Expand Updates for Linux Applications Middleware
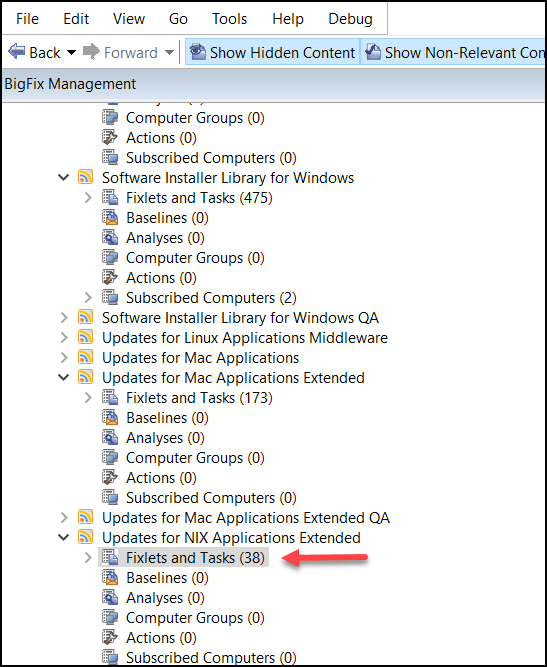 point(64,337)
